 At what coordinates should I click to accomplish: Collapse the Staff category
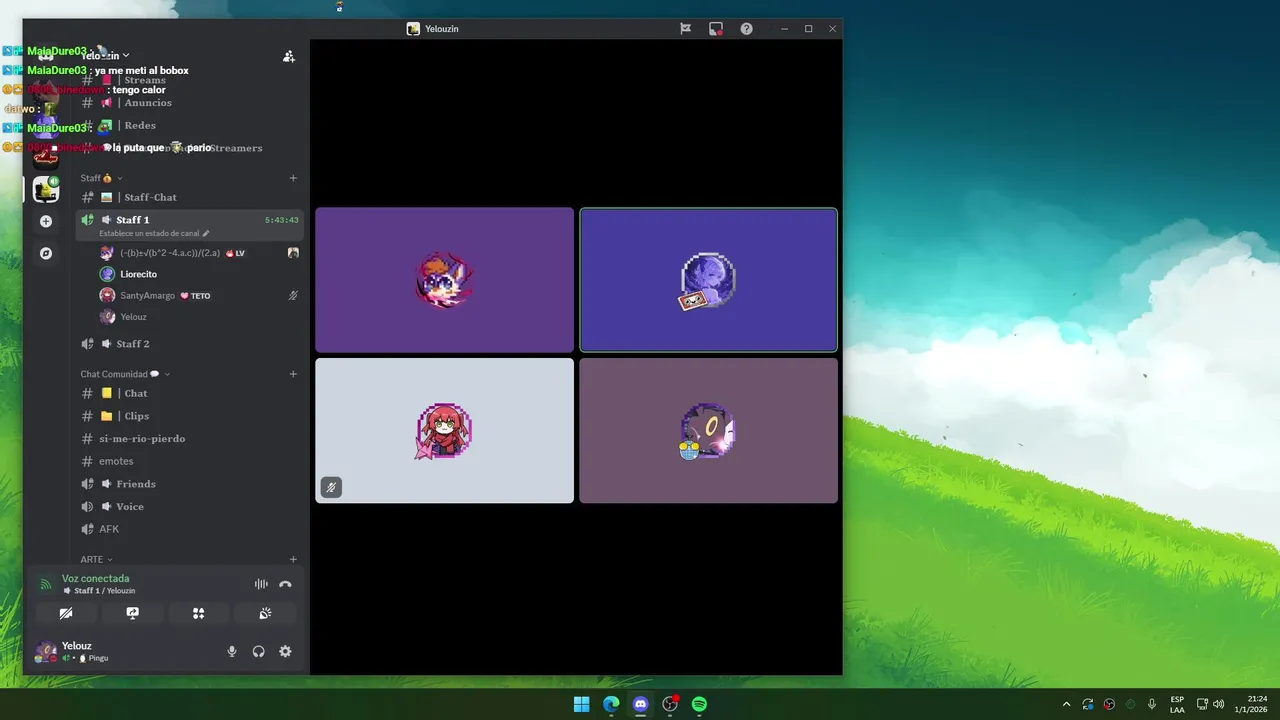click(x=100, y=178)
